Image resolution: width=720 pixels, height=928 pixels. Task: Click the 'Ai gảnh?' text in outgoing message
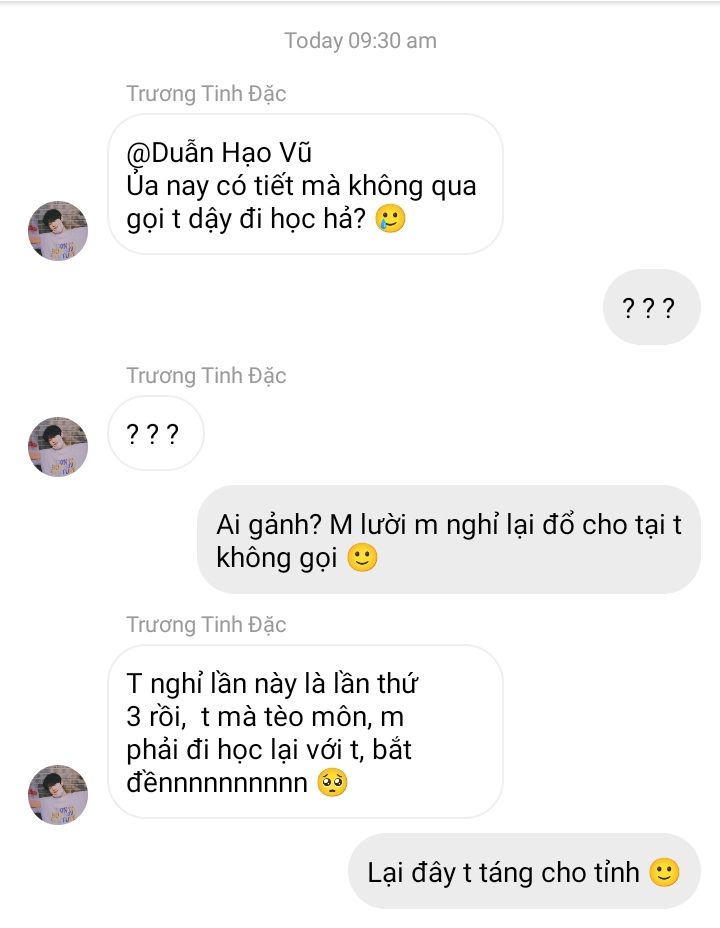coord(269,526)
